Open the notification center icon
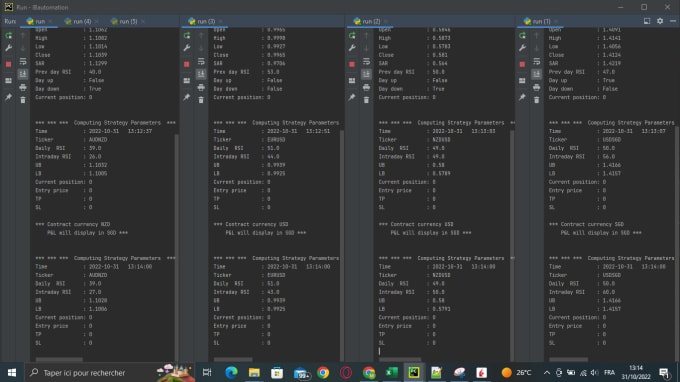The image size is (680, 382). (x=664, y=372)
